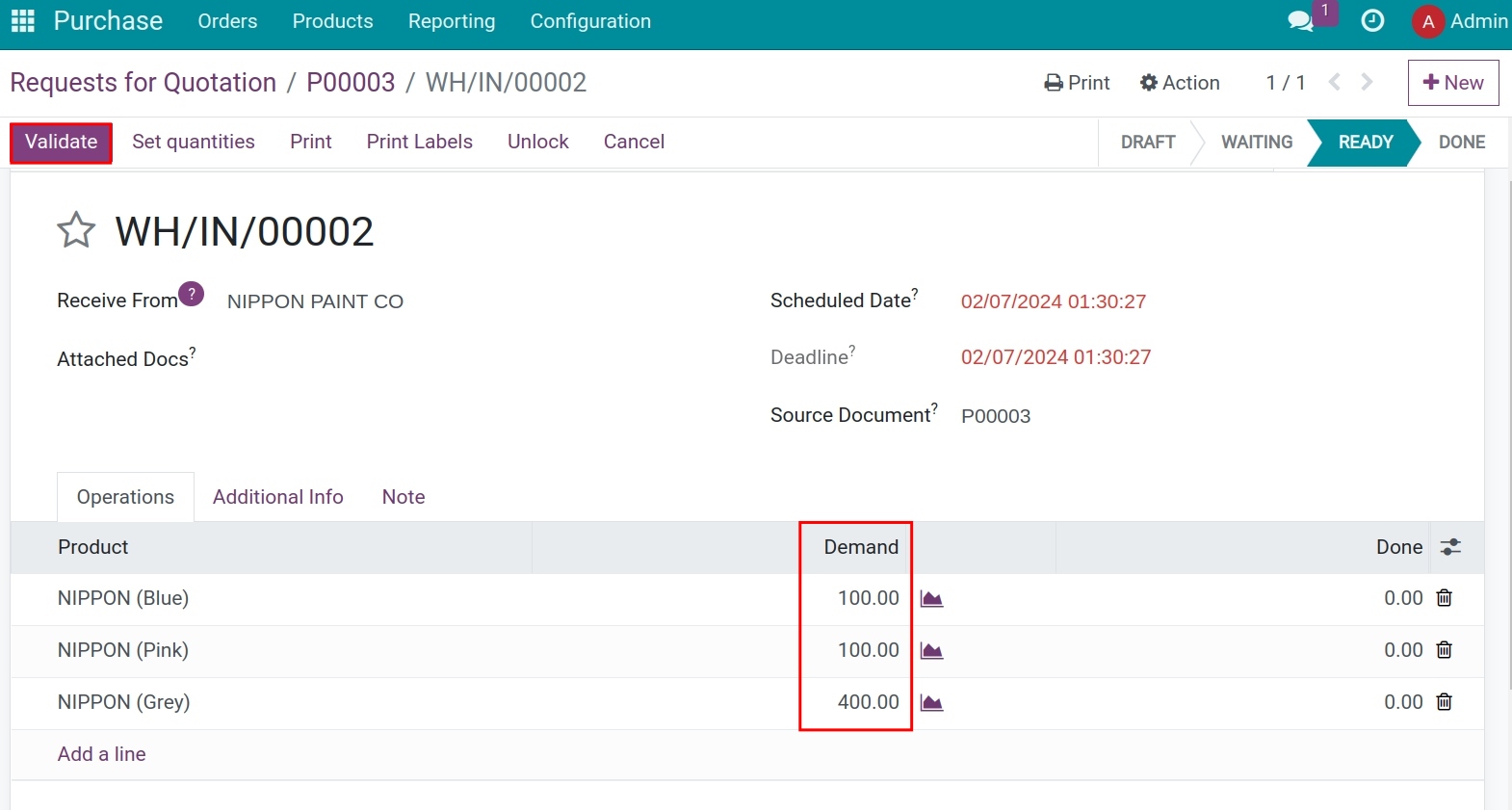Click the Done quantity for NIPPON (Grey)
Screen dimensions: 1512x810
tap(1403, 702)
